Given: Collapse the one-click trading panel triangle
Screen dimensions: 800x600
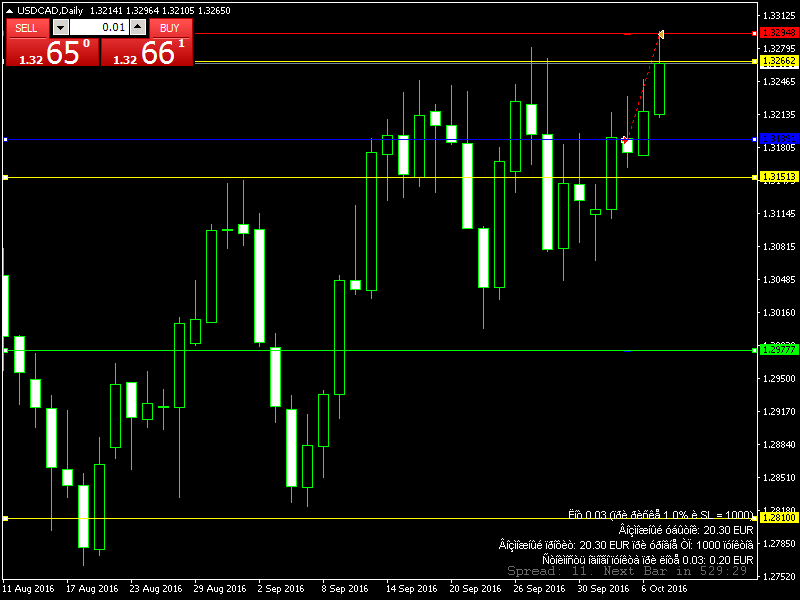Looking at the screenshot, I should point(9,11).
